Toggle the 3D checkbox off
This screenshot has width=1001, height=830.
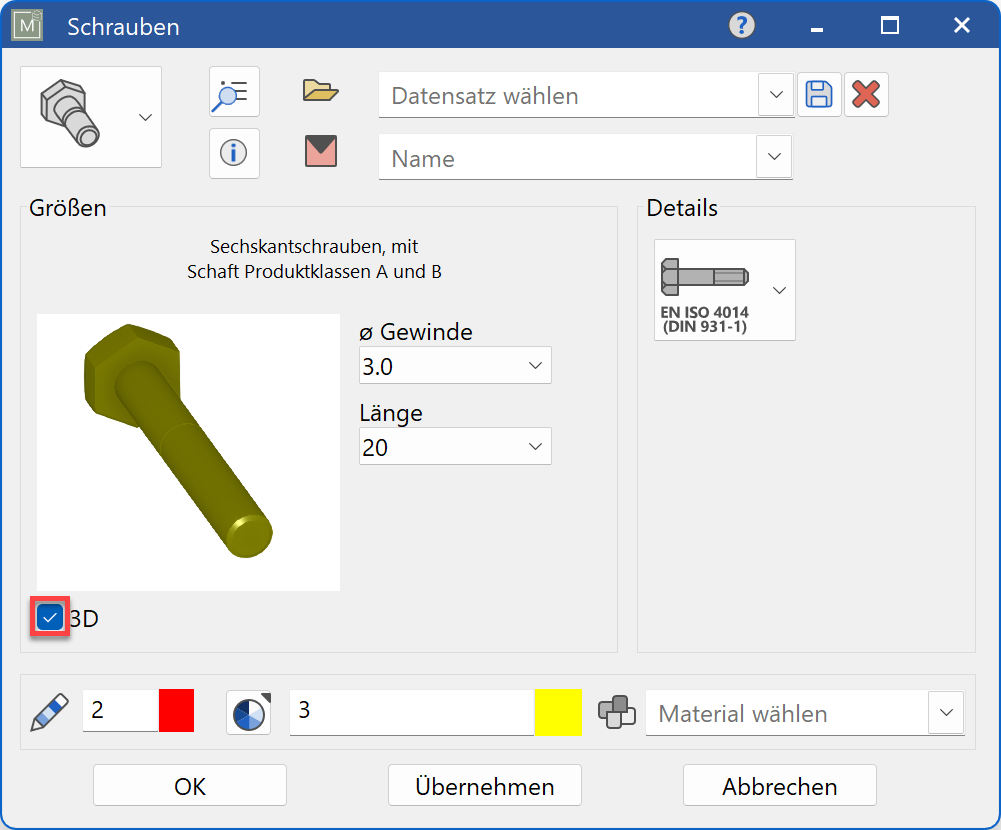click(x=49, y=617)
